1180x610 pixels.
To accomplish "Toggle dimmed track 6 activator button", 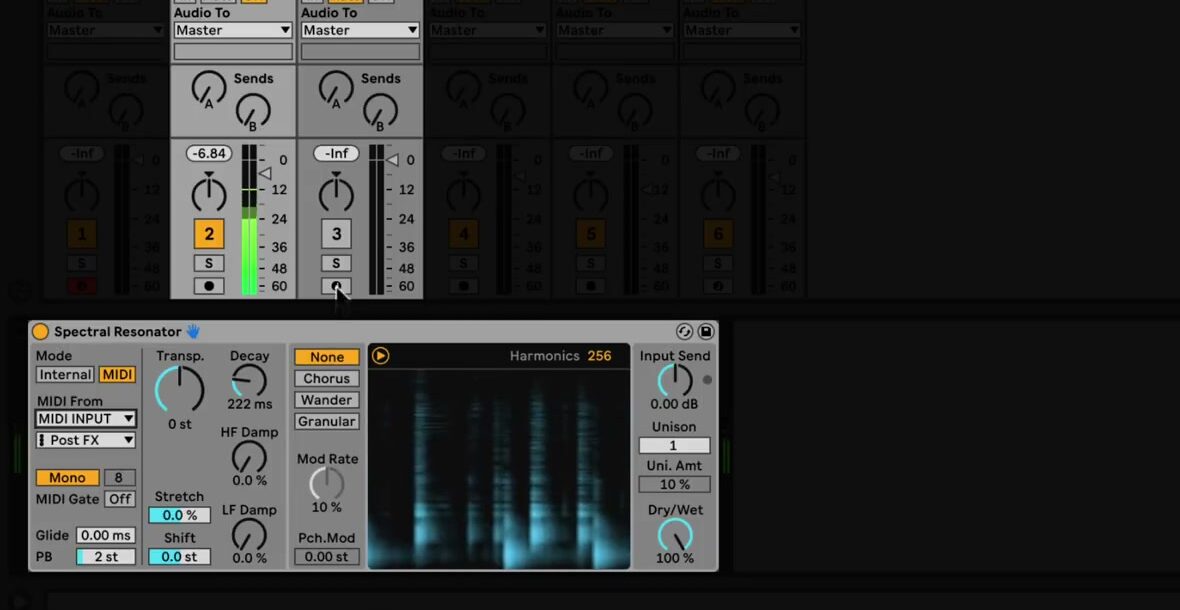I will pyautogui.click(x=717, y=234).
